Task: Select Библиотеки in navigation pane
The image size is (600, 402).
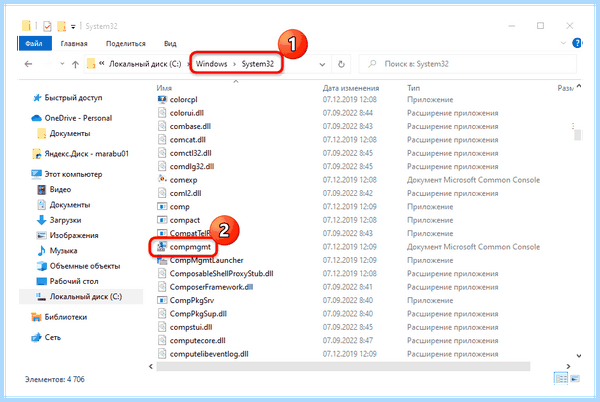Action: 65,317
